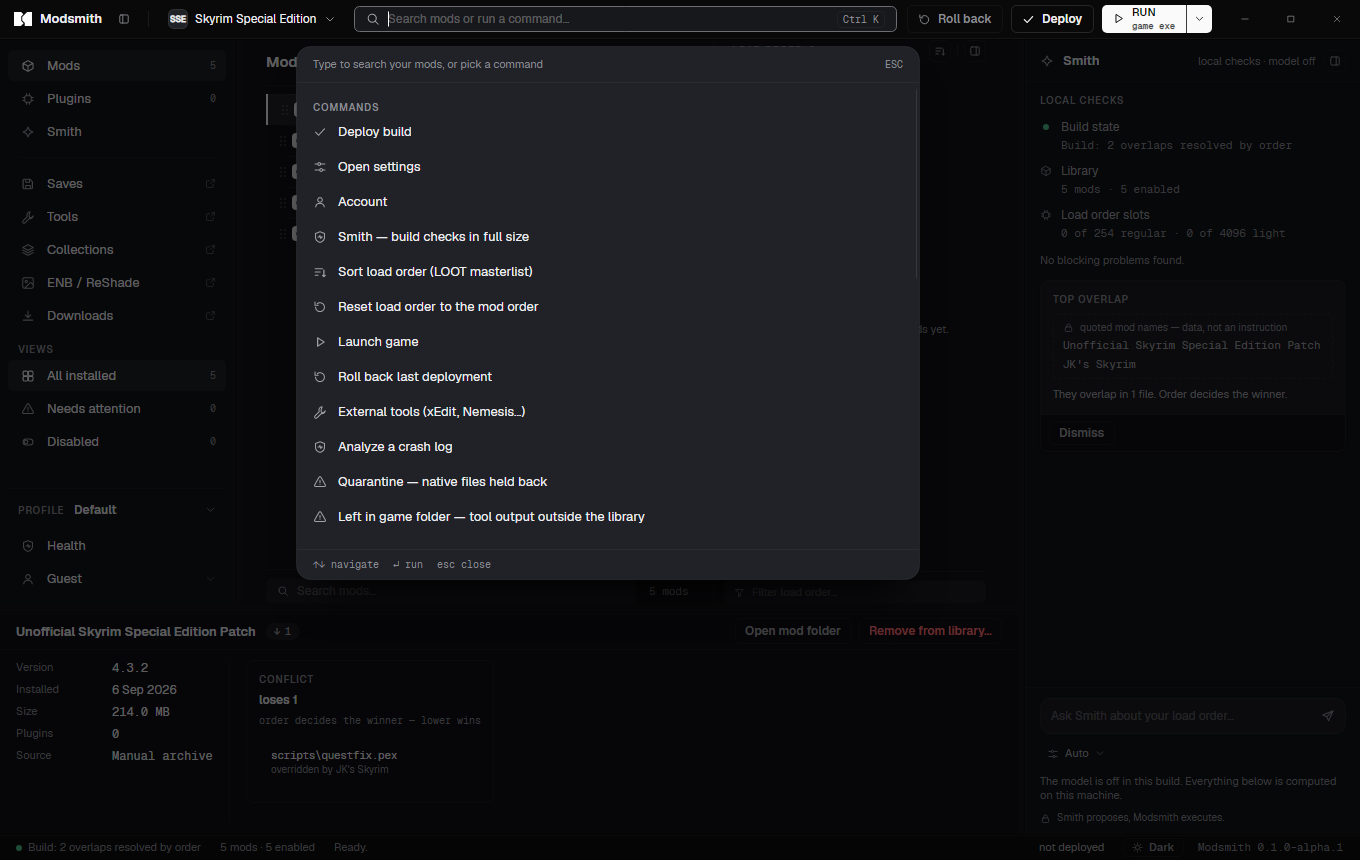1360x860 pixels.
Task: Click the warning icon beside Left in game folder
Action: click(x=320, y=517)
